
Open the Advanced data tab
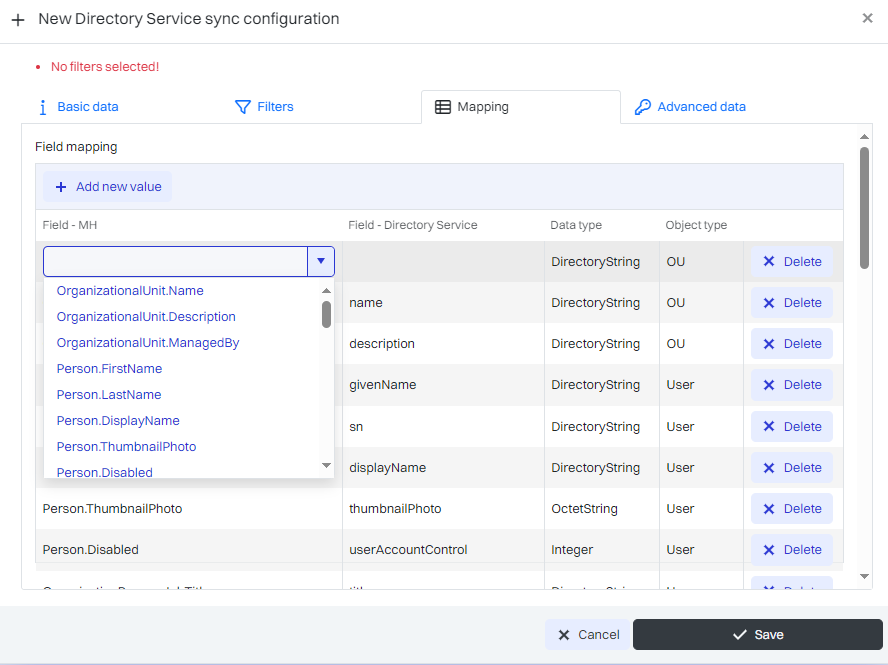(690, 107)
